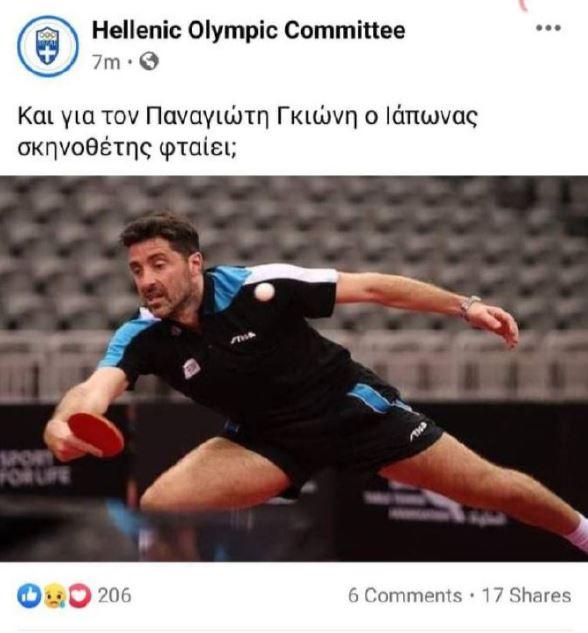Click the 7m post timestamp
The height and width of the screenshot is (633, 588).
coord(106,63)
